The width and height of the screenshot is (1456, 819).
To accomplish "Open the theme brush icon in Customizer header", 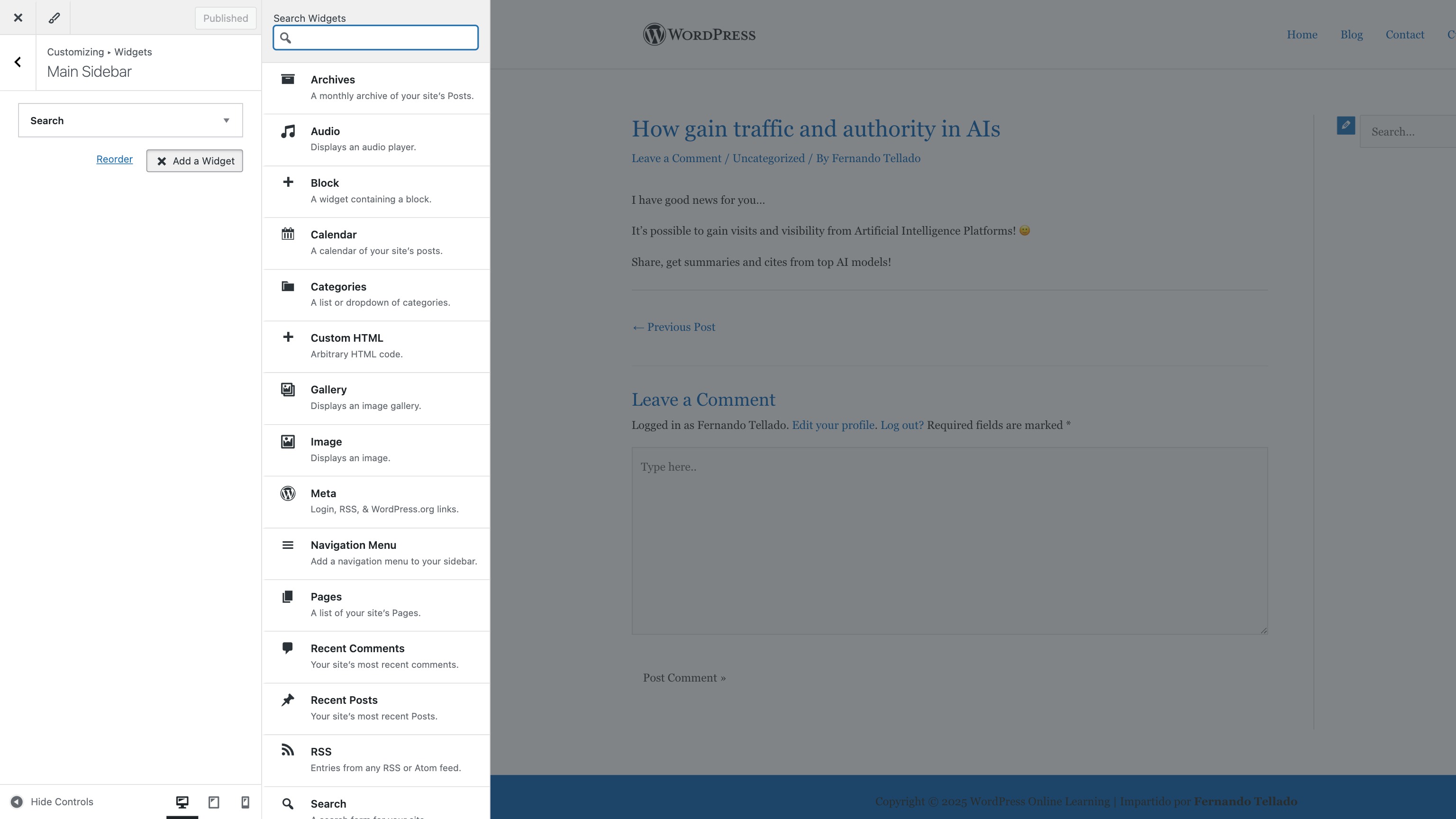I will coord(54,18).
